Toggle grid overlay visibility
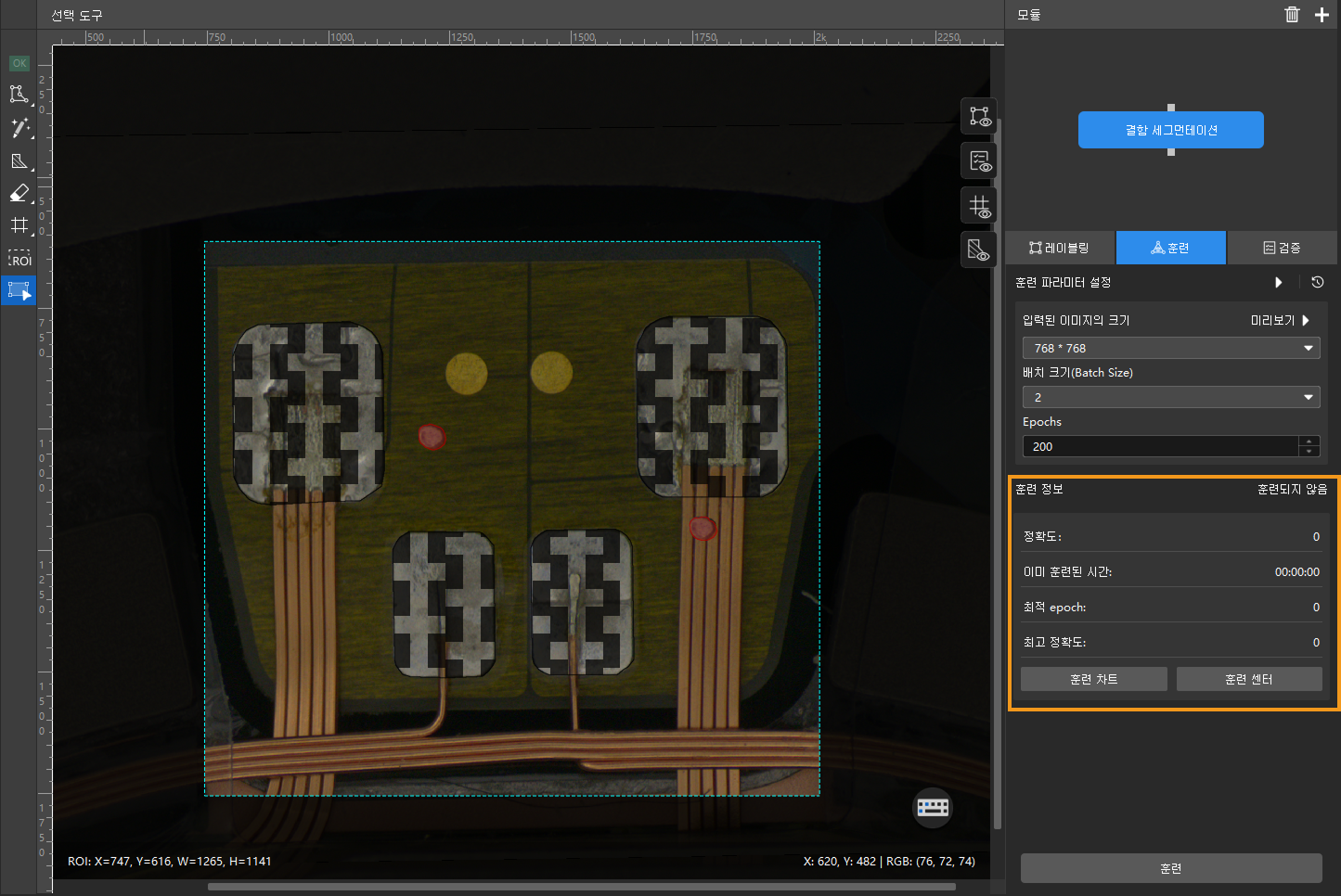This screenshot has height=896, width=1341. pyautogui.click(x=979, y=206)
